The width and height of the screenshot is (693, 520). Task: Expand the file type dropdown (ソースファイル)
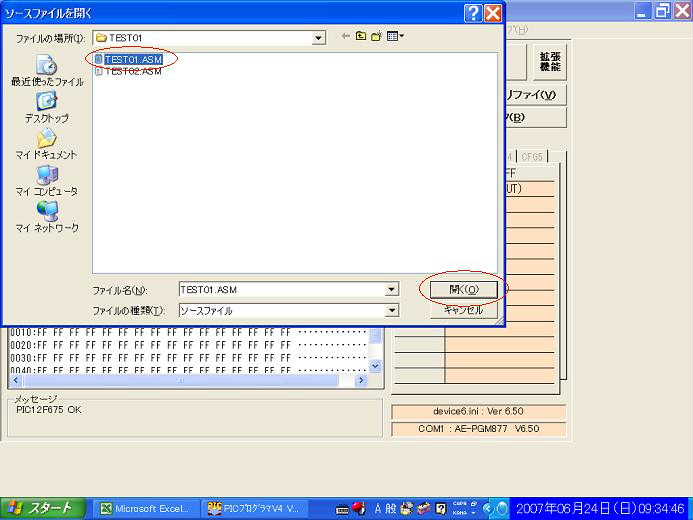pyautogui.click(x=392, y=311)
